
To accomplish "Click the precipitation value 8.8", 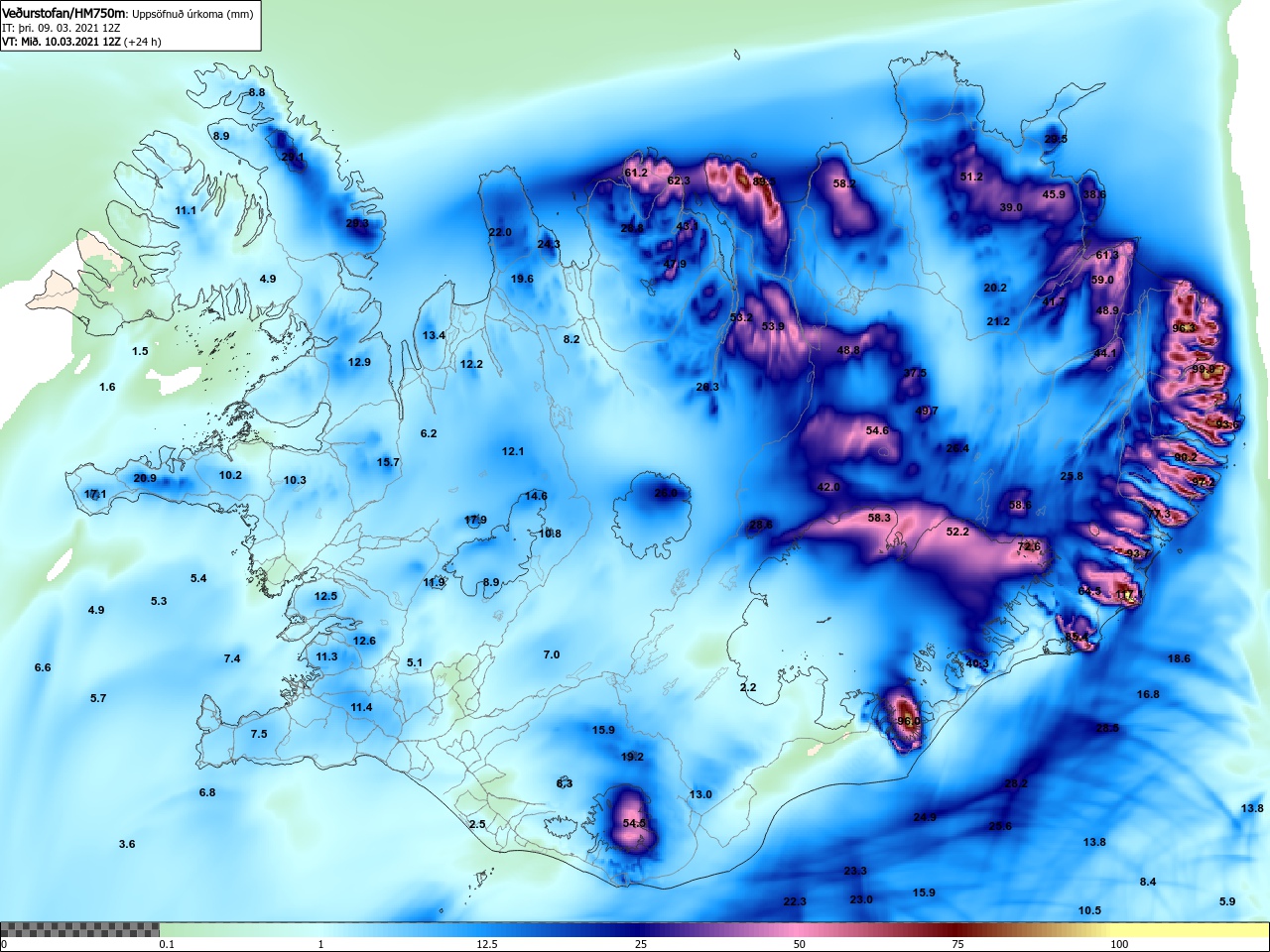I will [257, 92].
